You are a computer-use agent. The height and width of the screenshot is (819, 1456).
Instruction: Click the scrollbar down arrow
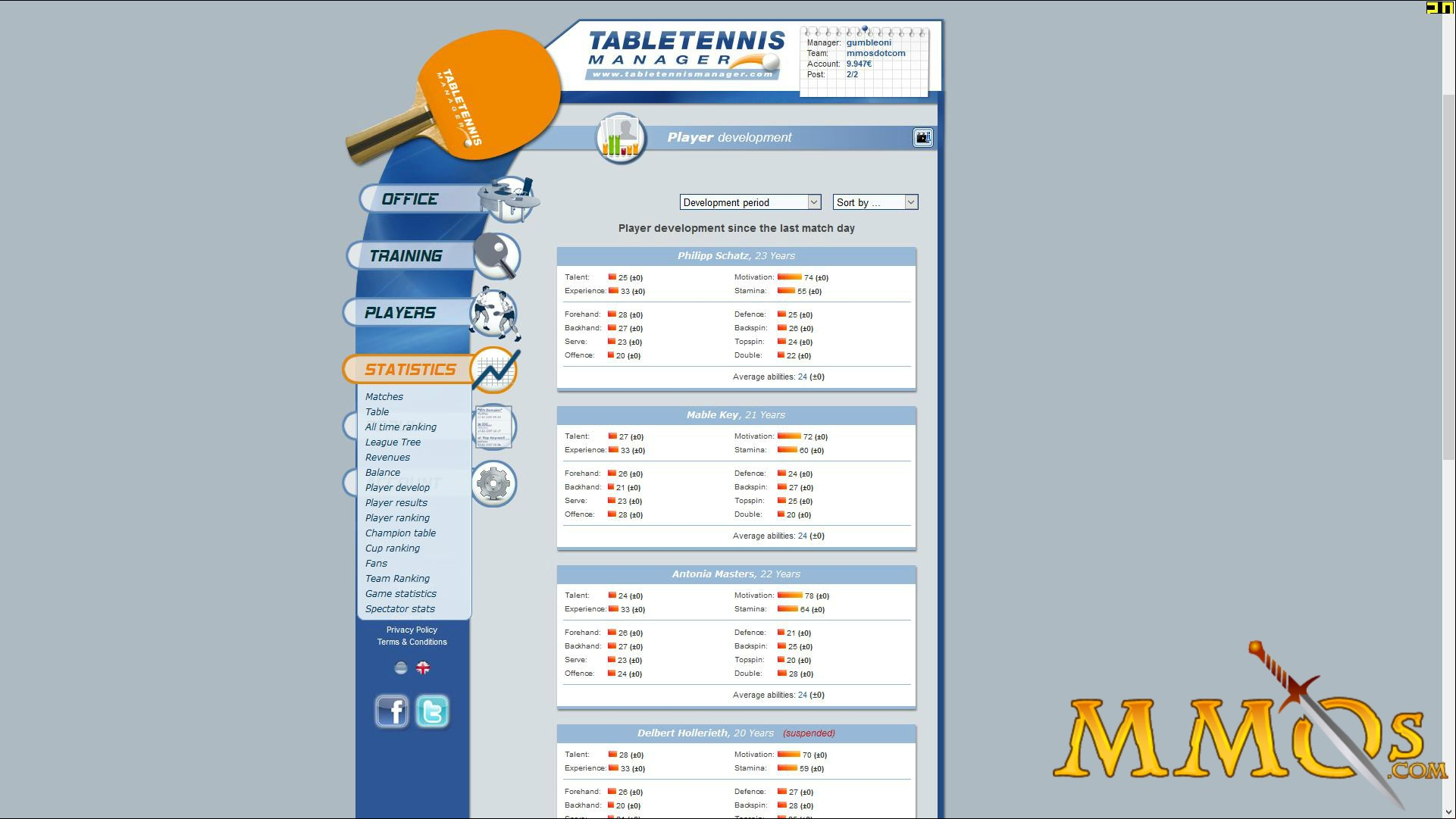tap(1448, 812)
